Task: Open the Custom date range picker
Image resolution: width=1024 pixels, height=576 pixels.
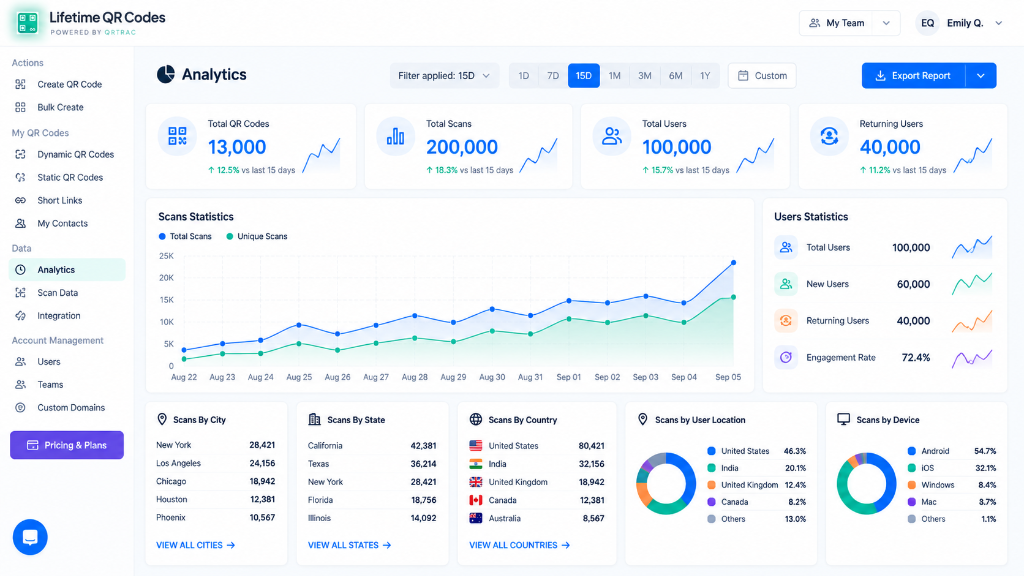Action: pos(762,76)
